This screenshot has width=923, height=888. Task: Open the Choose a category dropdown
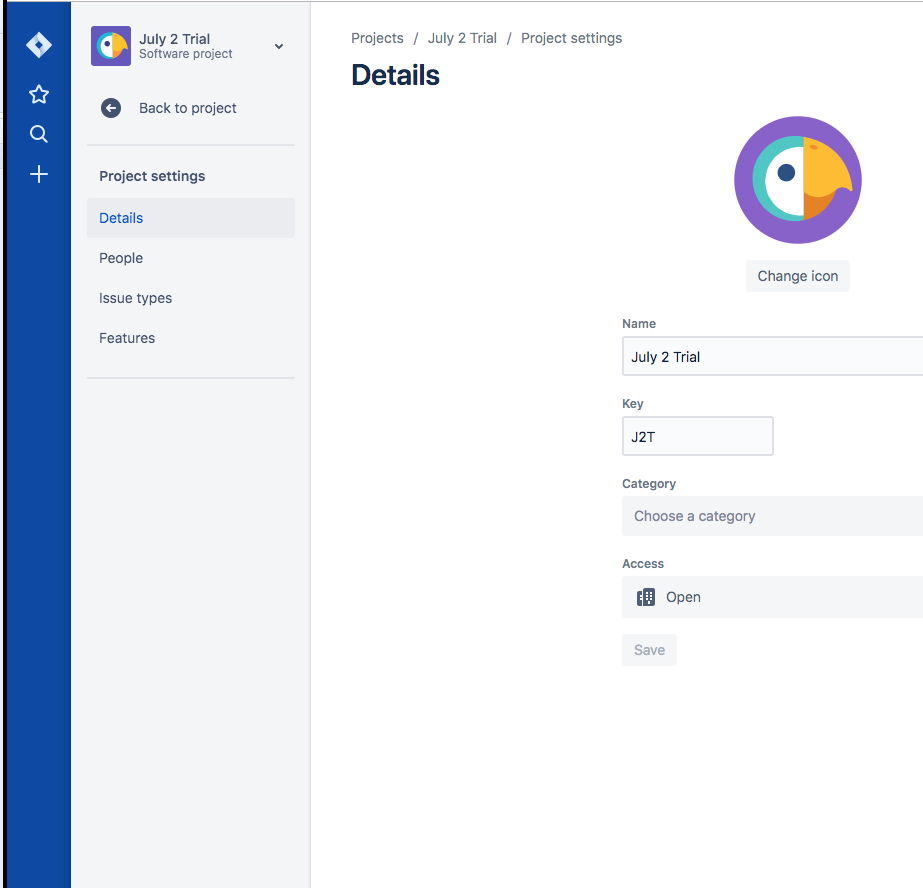point(772,516)
